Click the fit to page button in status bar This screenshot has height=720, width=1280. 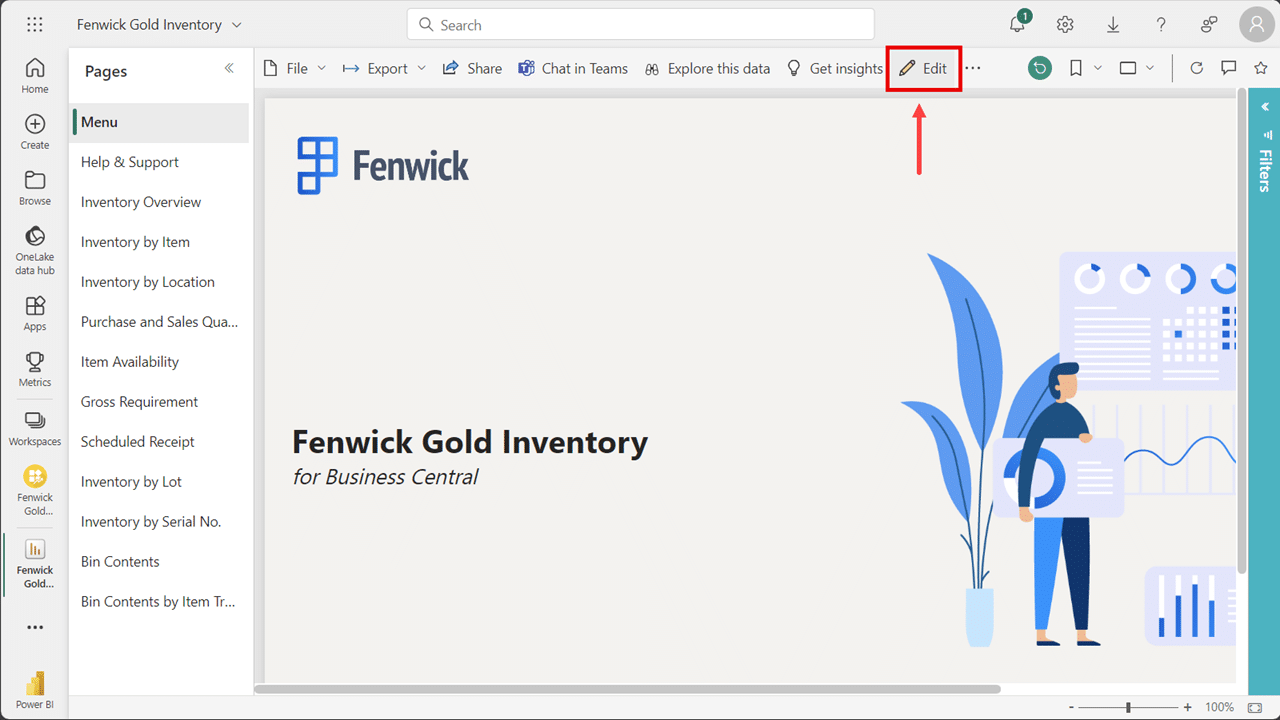point(1255,707)
